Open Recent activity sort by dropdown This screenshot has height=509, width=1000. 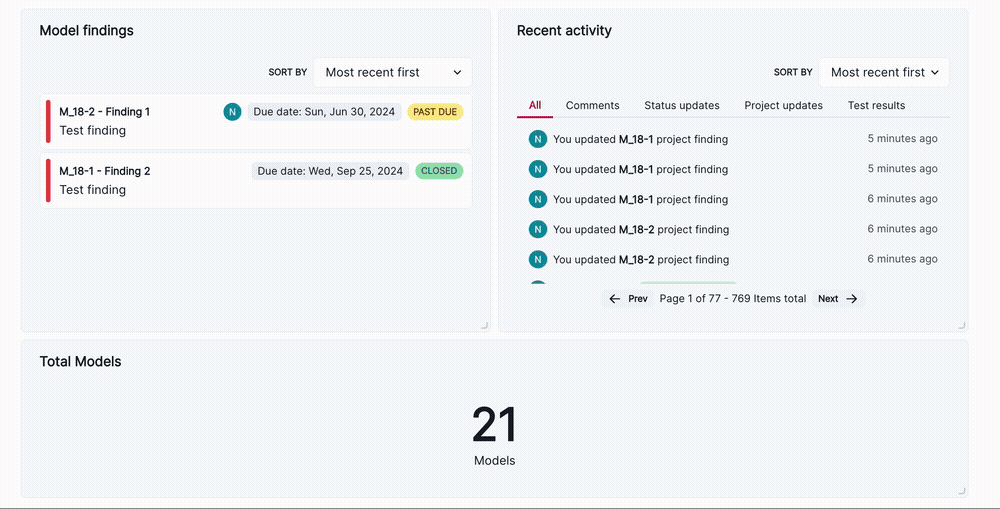(x=884, y=72)
